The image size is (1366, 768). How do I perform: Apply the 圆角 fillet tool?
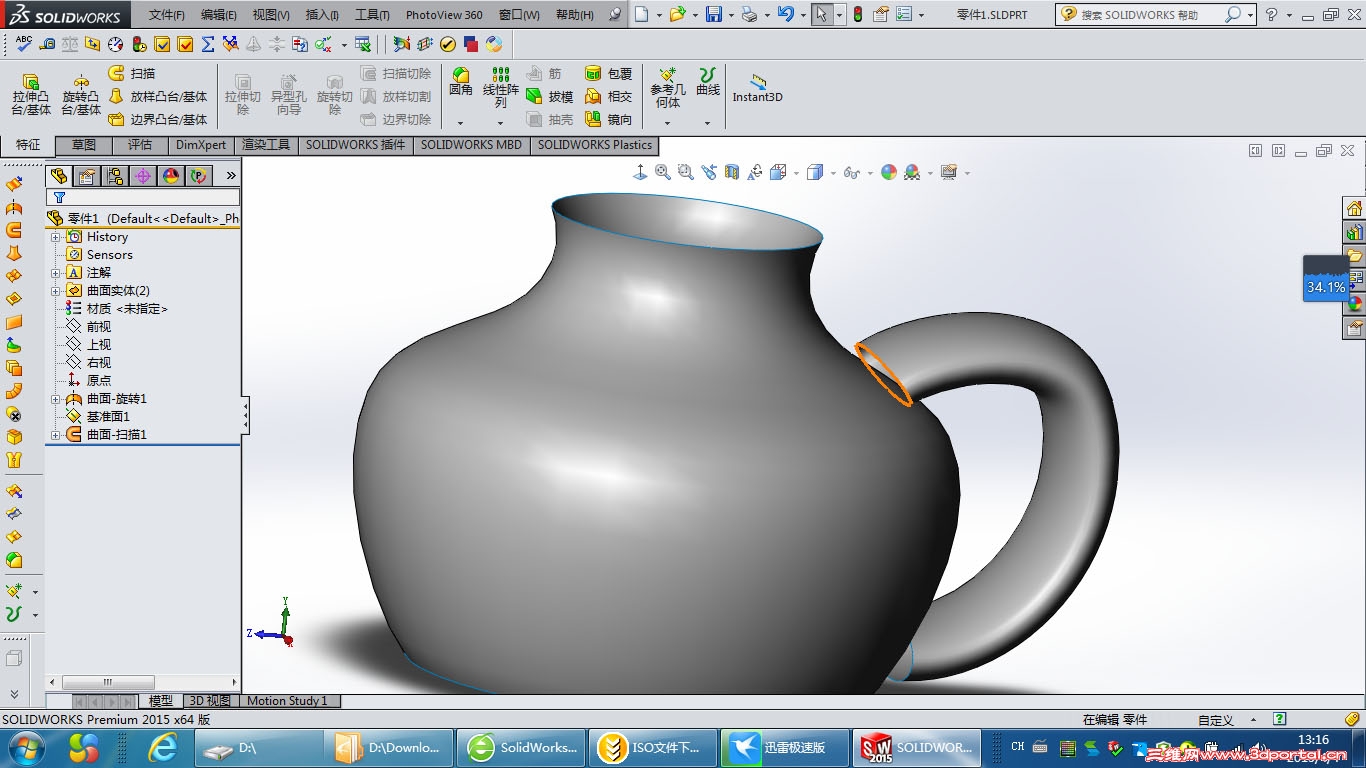461,82
